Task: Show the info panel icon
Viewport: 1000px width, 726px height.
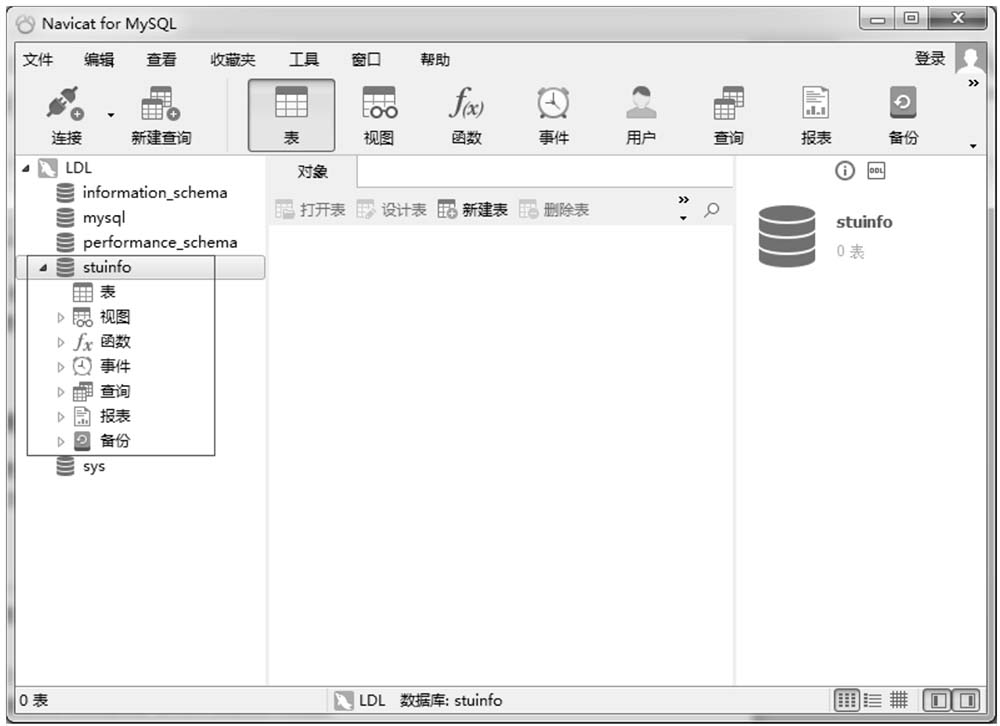Action: coord(844,171)
